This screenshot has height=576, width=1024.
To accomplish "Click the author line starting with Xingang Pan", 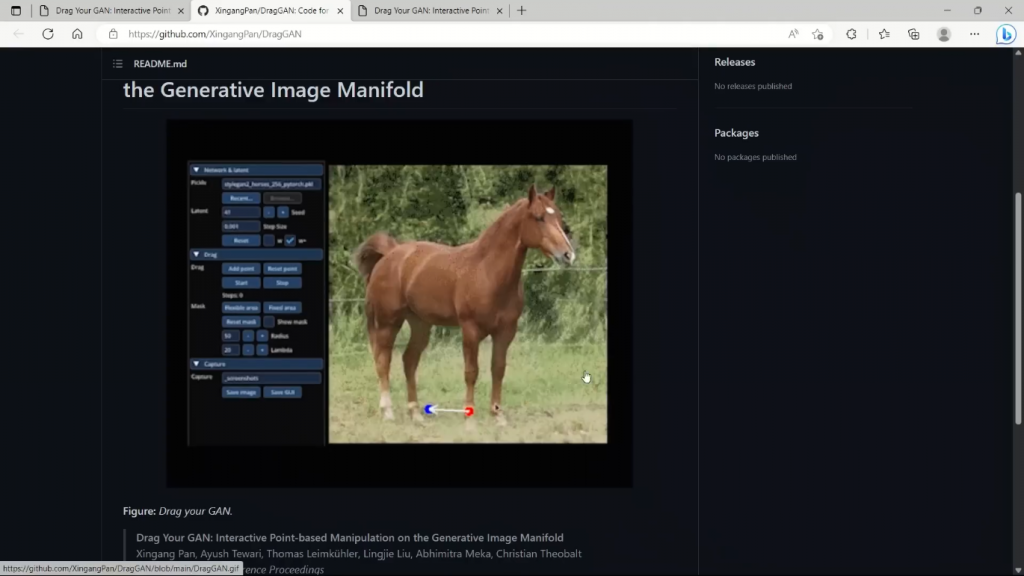I will [359, 554].
